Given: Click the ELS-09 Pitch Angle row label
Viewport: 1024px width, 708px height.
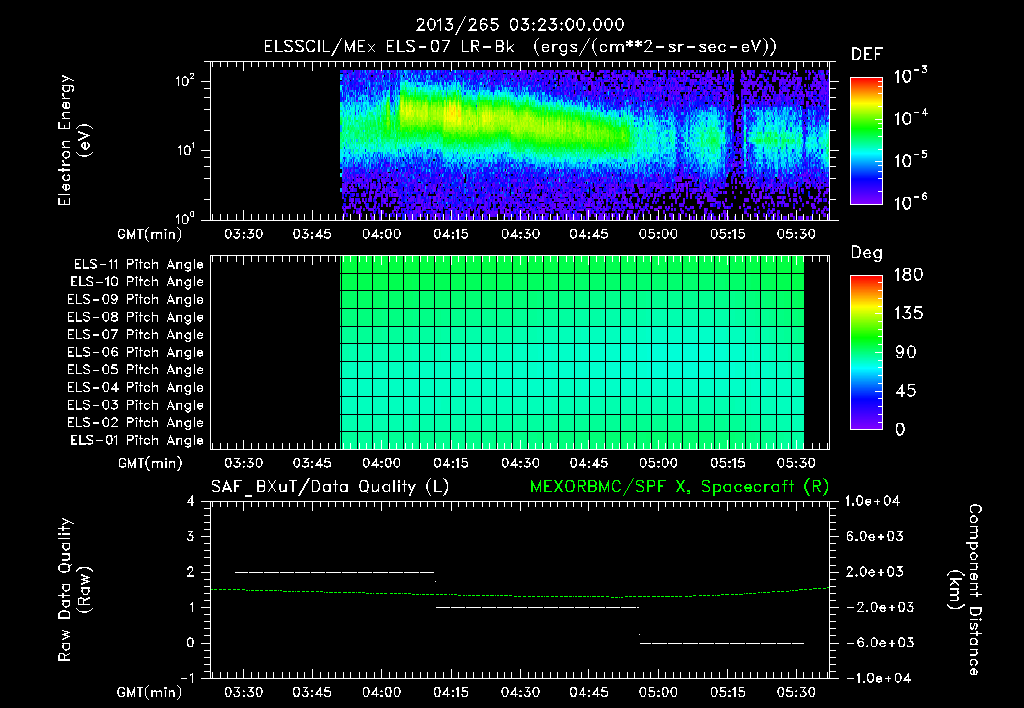Looking at the screenshot, I should click(x=135, y=300).
